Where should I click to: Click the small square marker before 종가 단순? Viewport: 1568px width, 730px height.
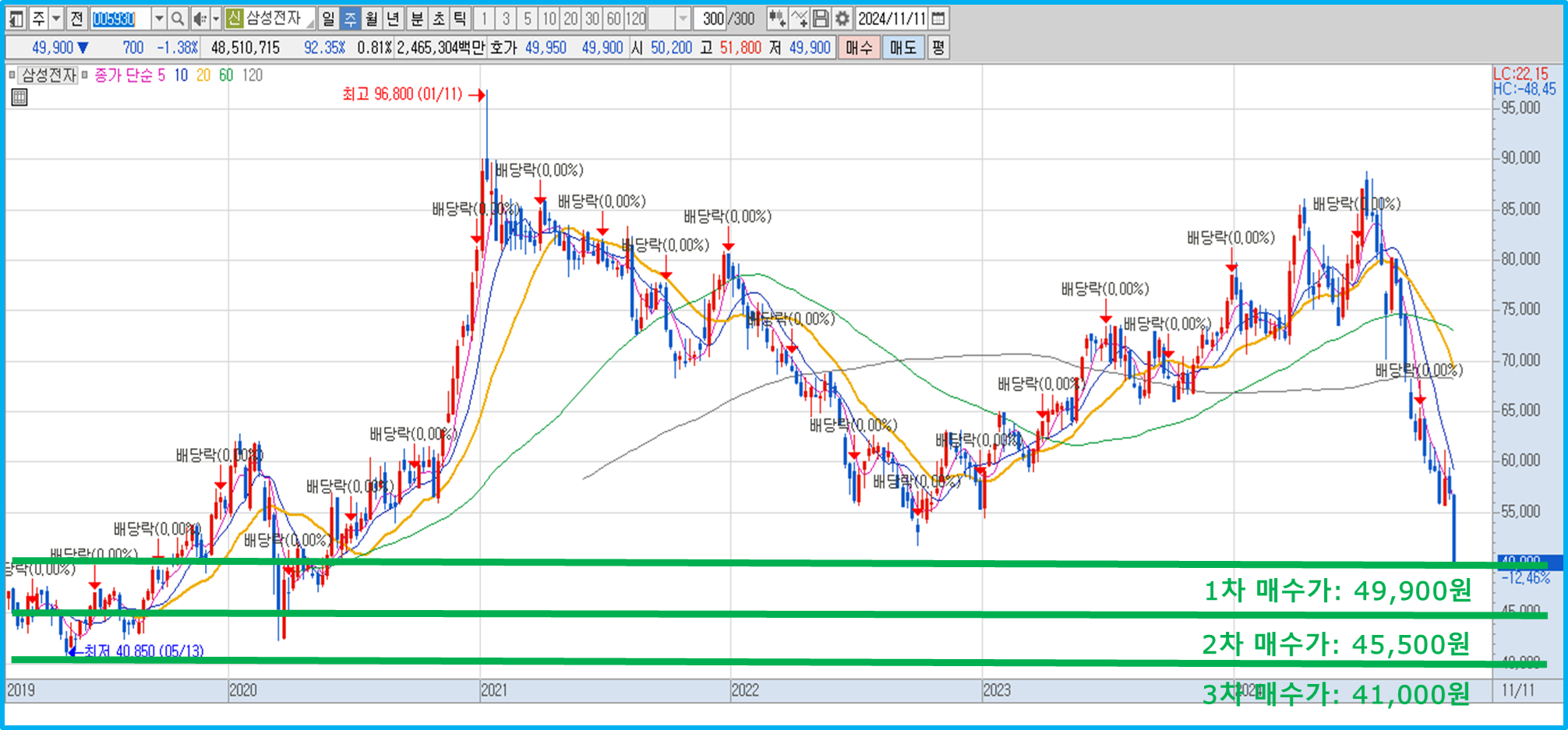point(85,75)
